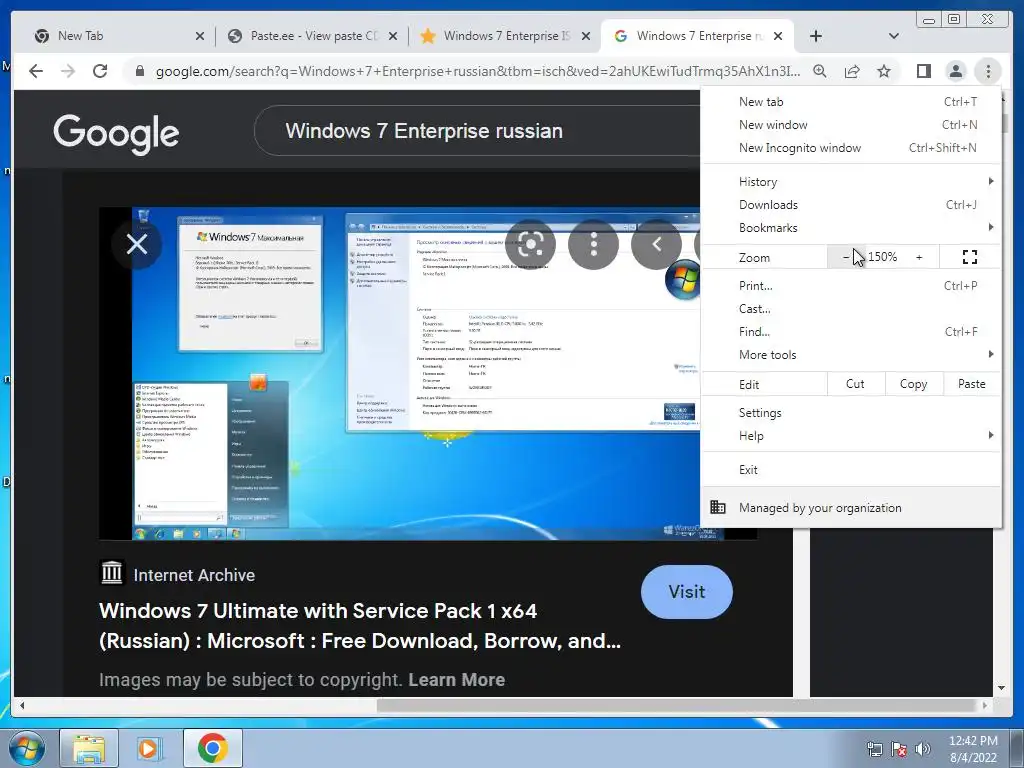Open the Windows 7 Ultimate title link
Viewport: 1024px width, 768px height.
point(360,626)
